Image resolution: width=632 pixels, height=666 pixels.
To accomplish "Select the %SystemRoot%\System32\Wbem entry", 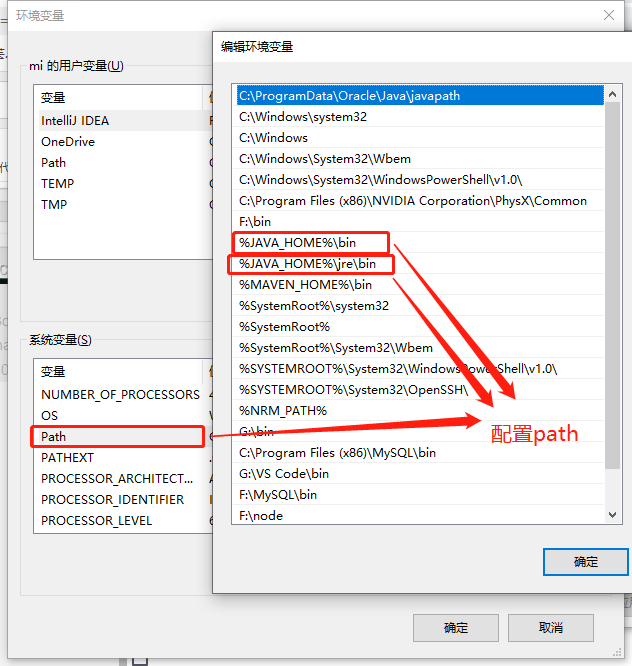I will [420, 348].
